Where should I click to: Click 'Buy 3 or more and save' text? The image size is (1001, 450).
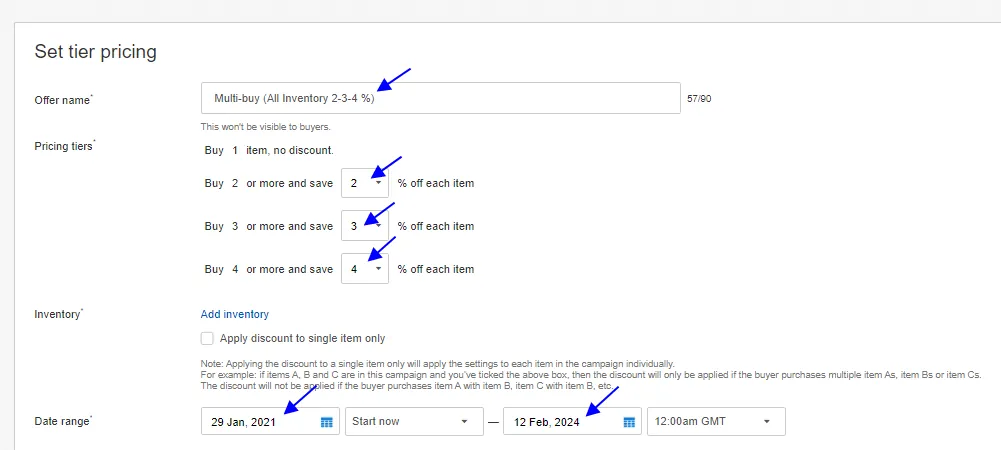(269, 226)
